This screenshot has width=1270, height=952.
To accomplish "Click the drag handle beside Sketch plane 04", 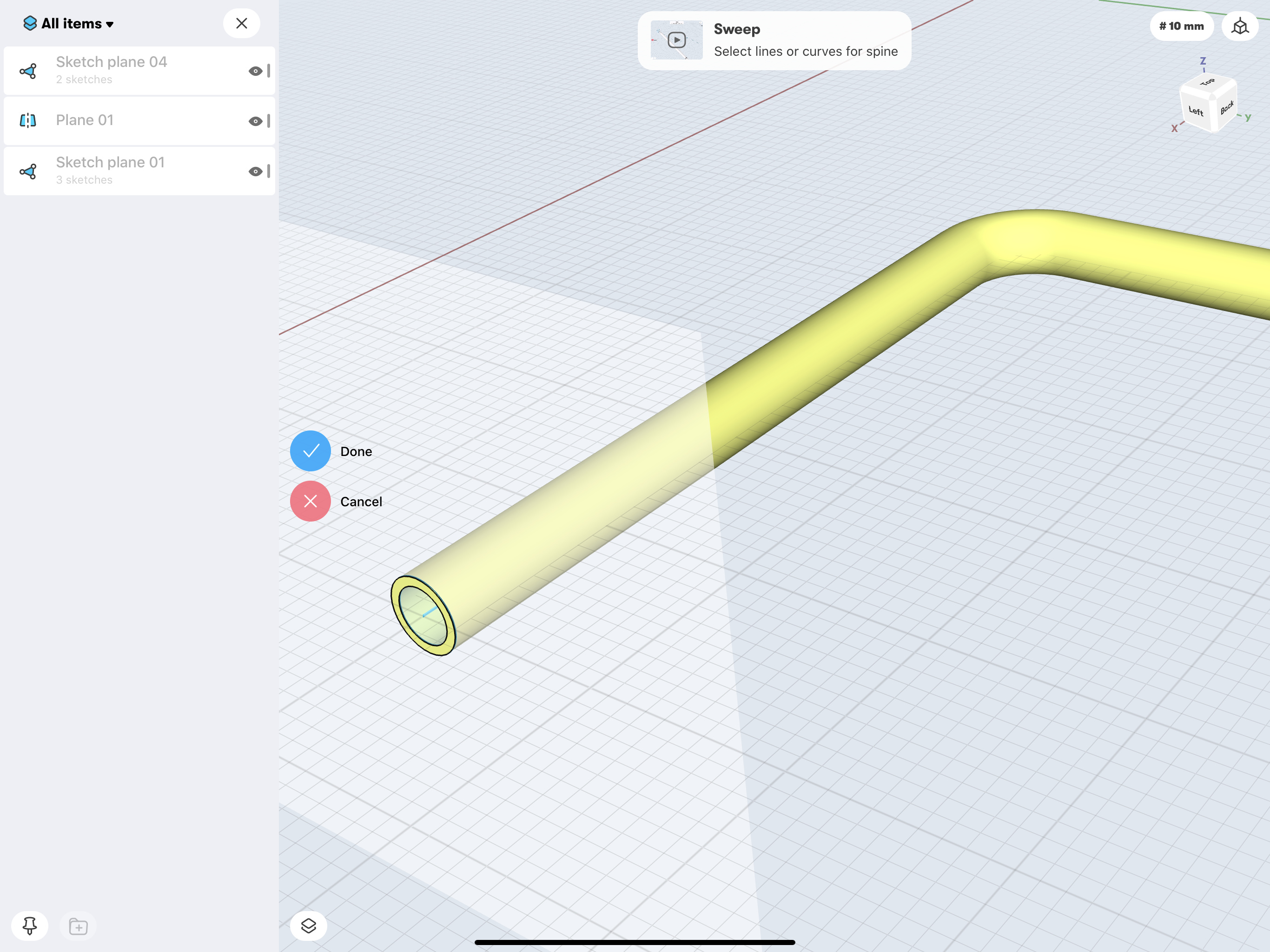I will click(269, 71).
